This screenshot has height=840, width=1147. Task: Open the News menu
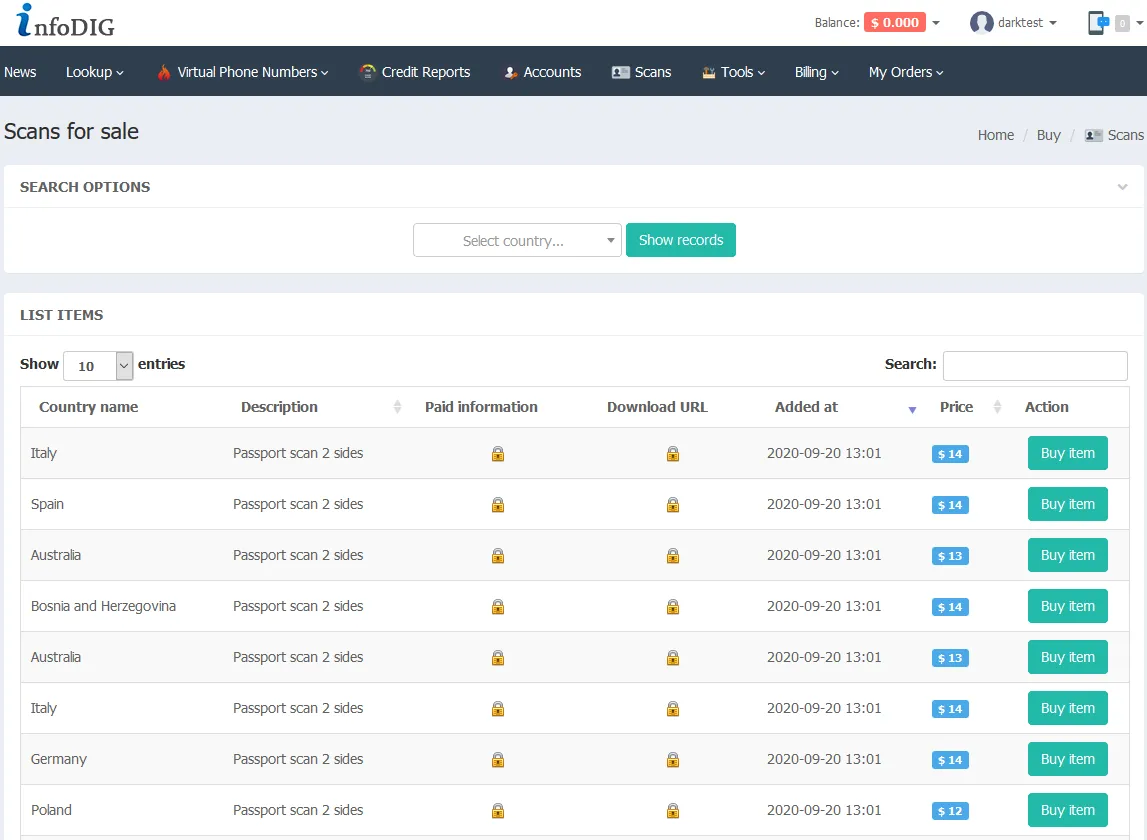pyautogui.click(x=20, y=72)
